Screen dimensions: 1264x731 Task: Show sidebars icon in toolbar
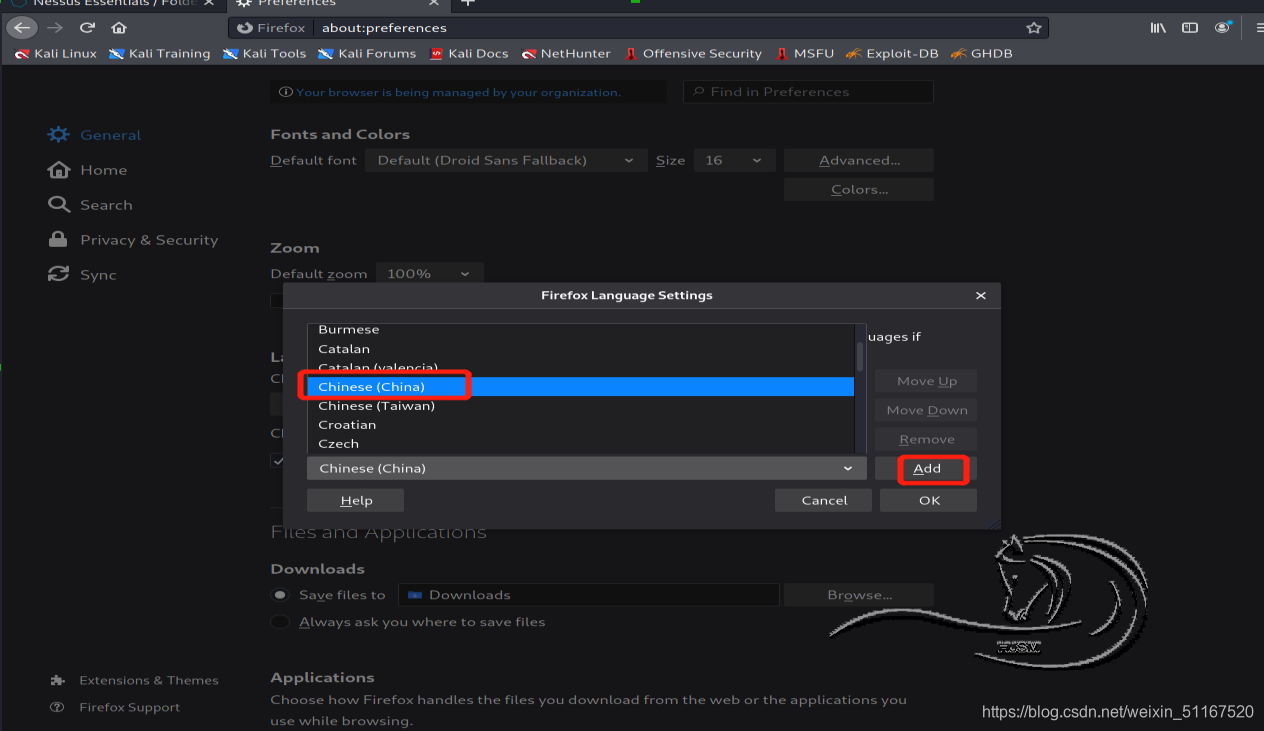1190,28
